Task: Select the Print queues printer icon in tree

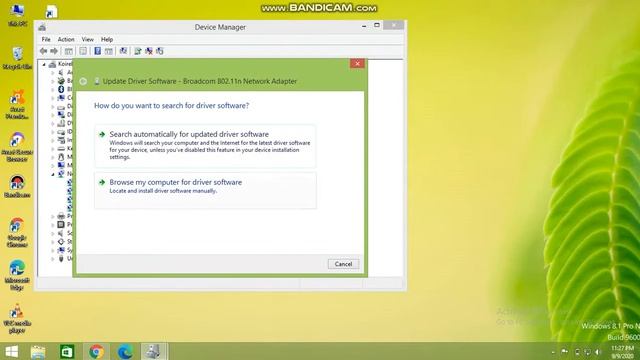Action: click(x=61, y=216)
